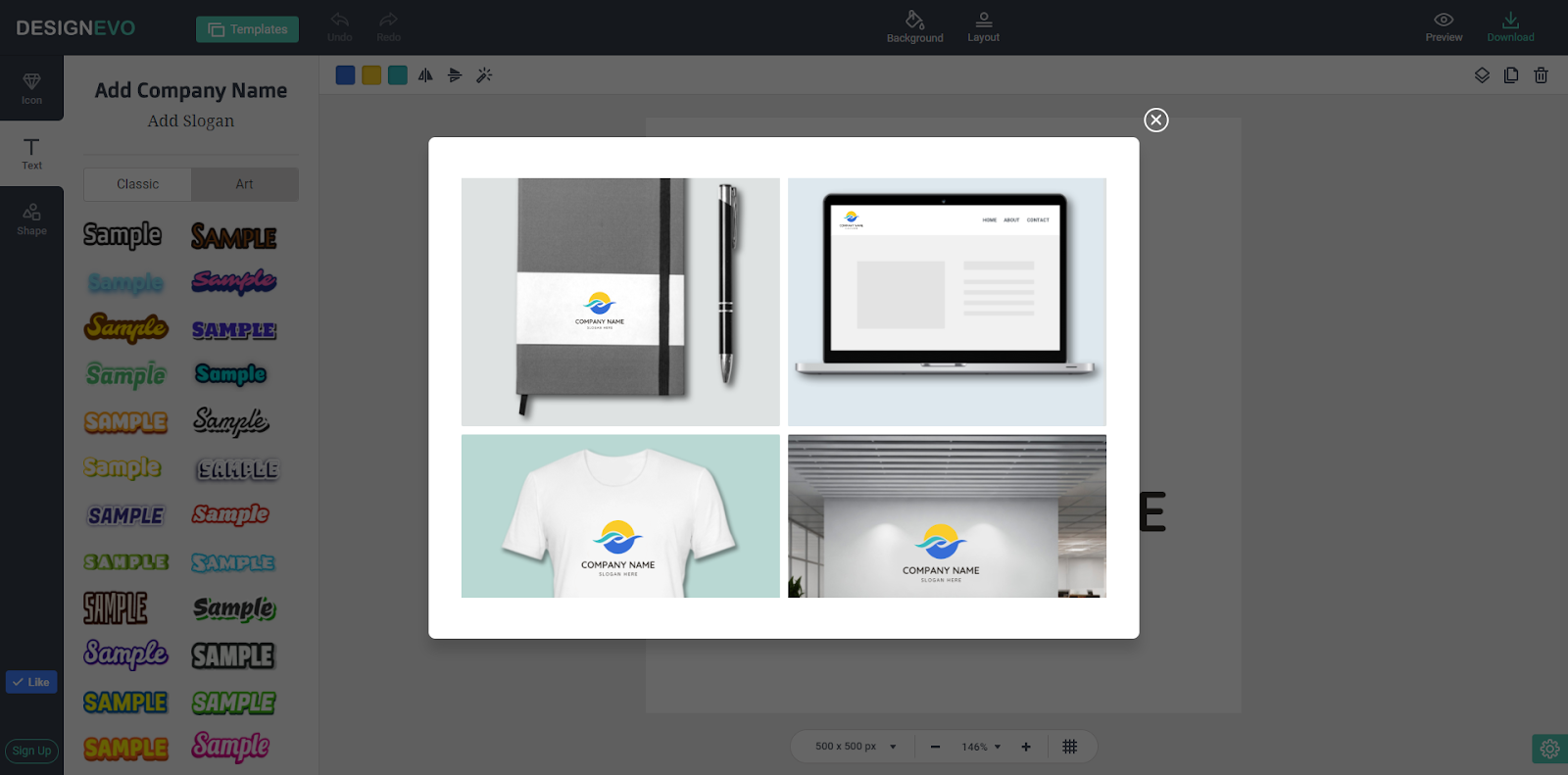
Task: Click the DesignEvo logo
Action: (x=75, y=28)
